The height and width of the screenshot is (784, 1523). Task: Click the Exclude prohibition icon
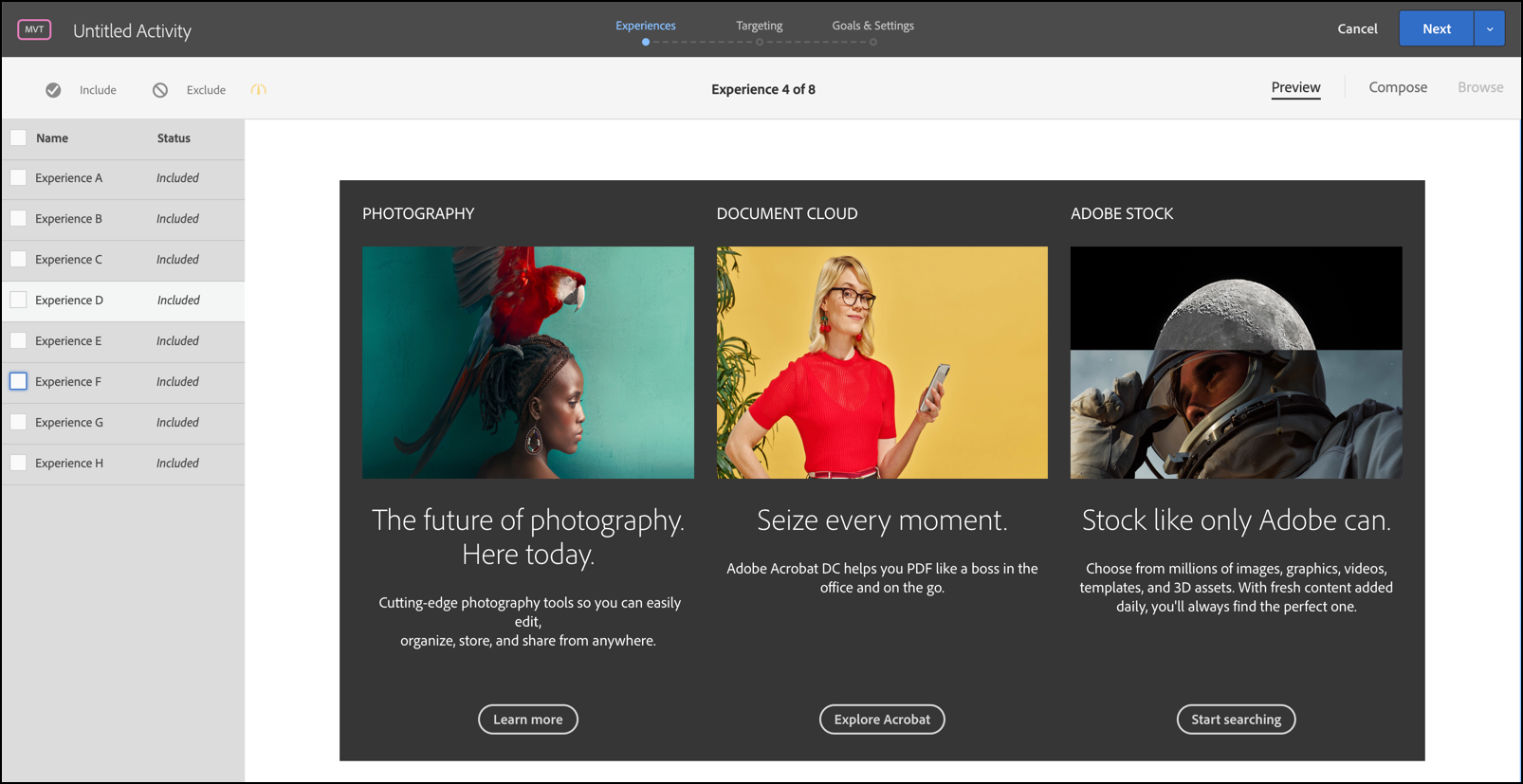click(x=160, y=90)
